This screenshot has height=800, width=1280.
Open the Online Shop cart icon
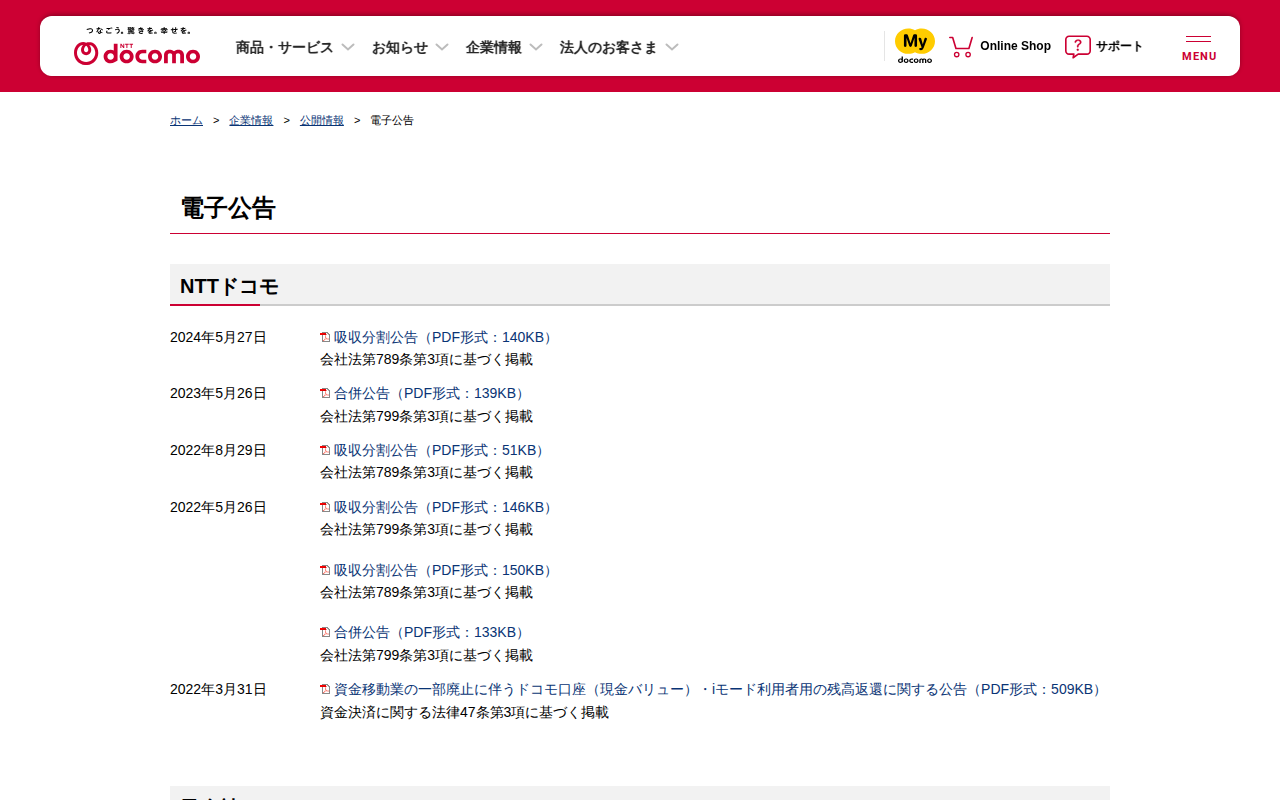point(961,47)
